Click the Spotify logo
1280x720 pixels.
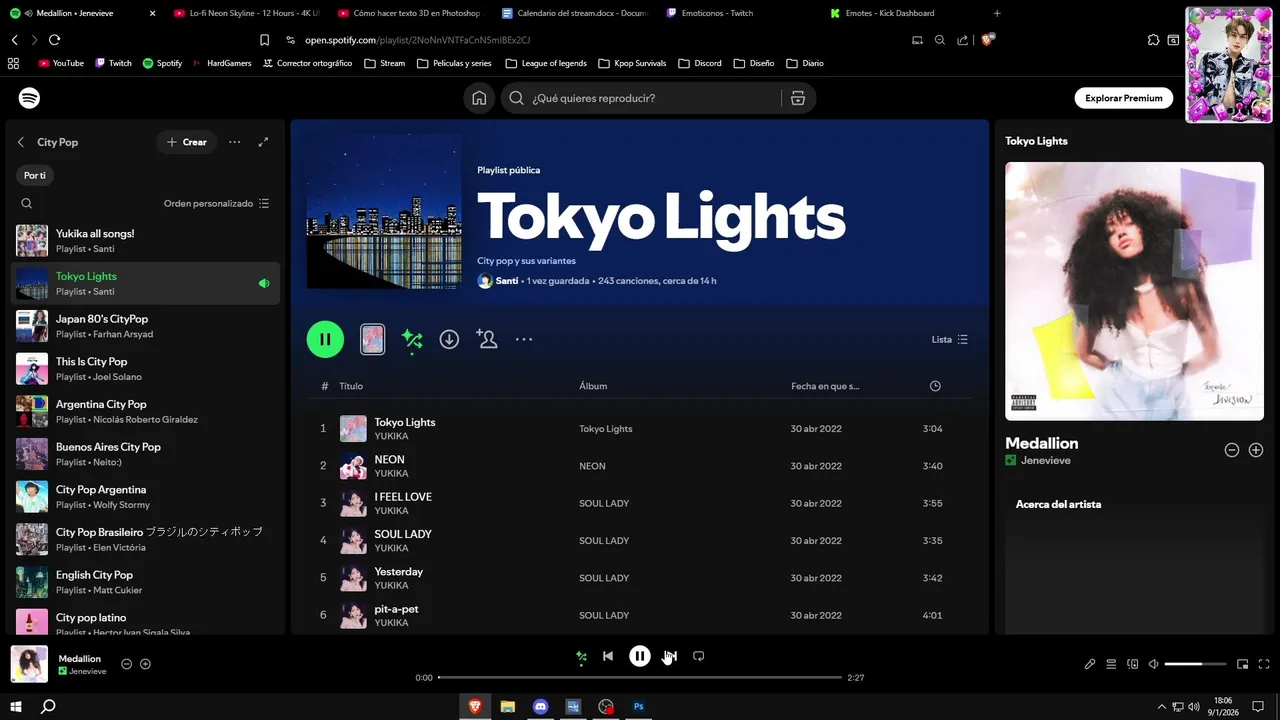coord(29,98)
